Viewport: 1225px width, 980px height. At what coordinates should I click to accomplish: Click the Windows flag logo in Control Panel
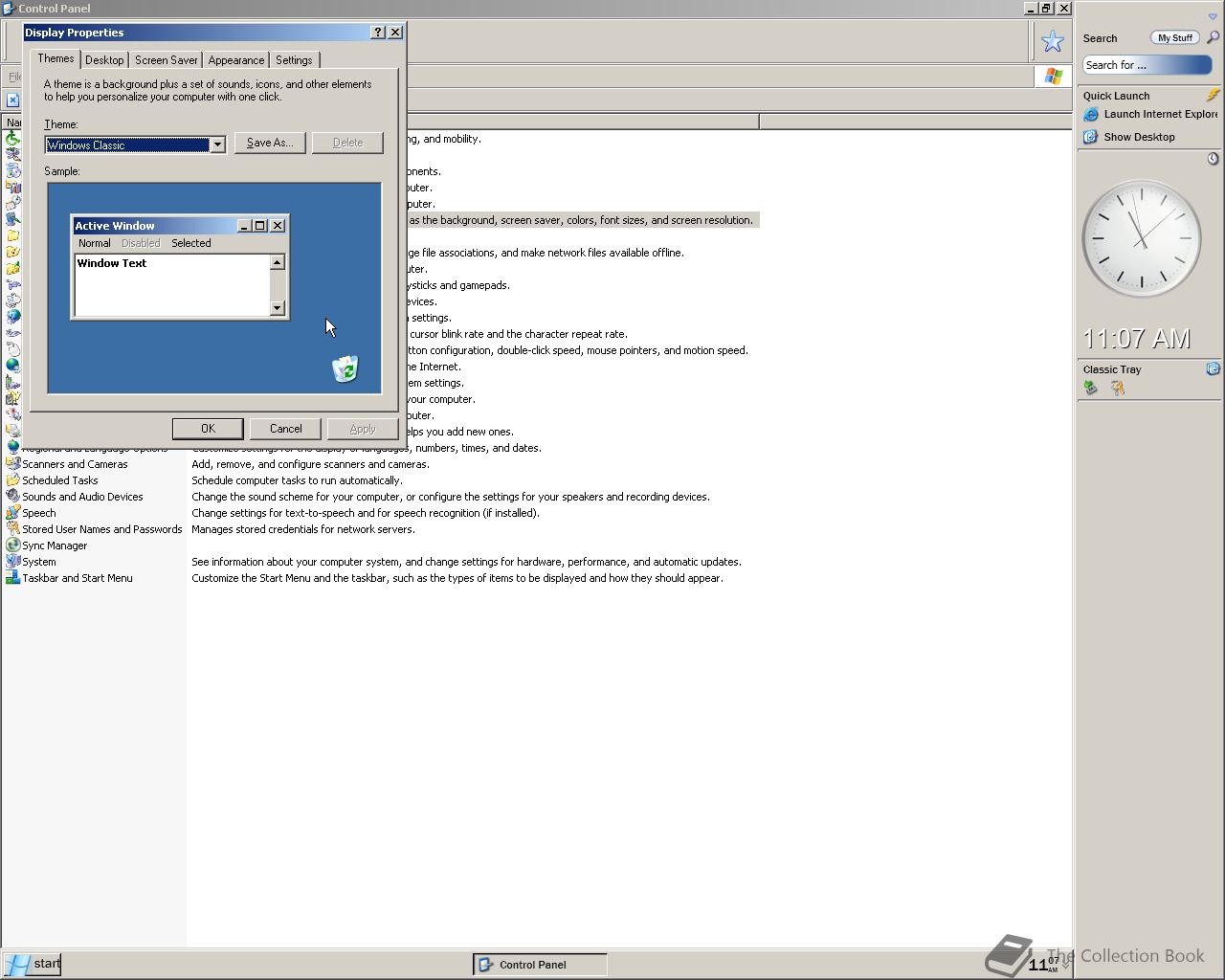tap(1054, 77)
